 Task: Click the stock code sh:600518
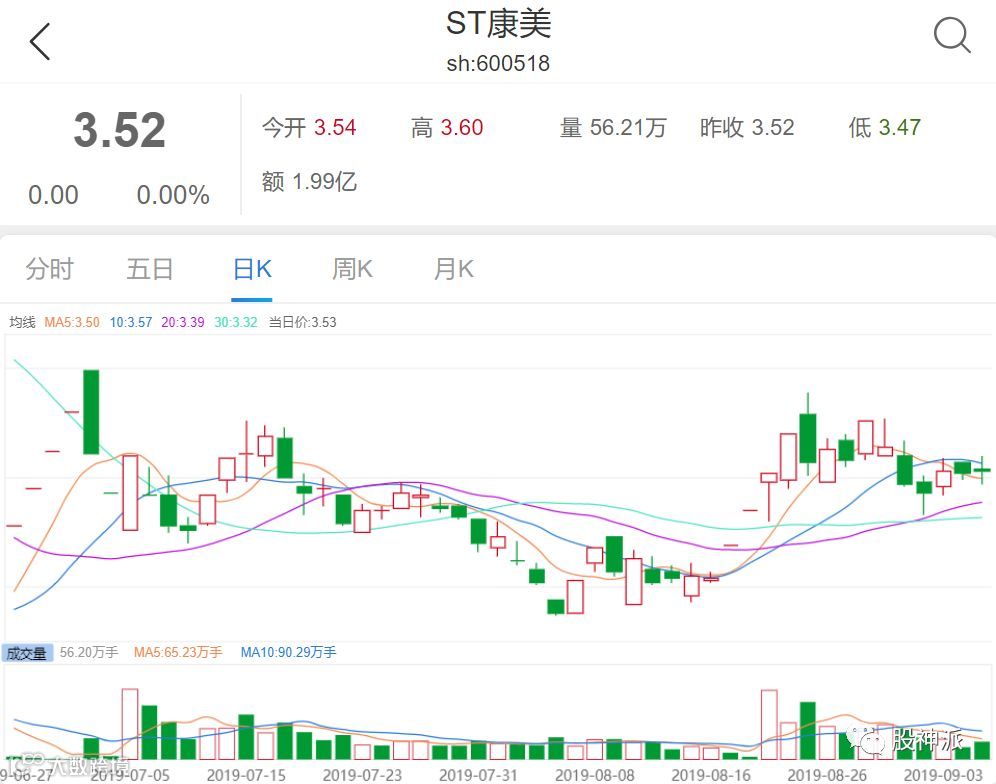tap(498, 64)
